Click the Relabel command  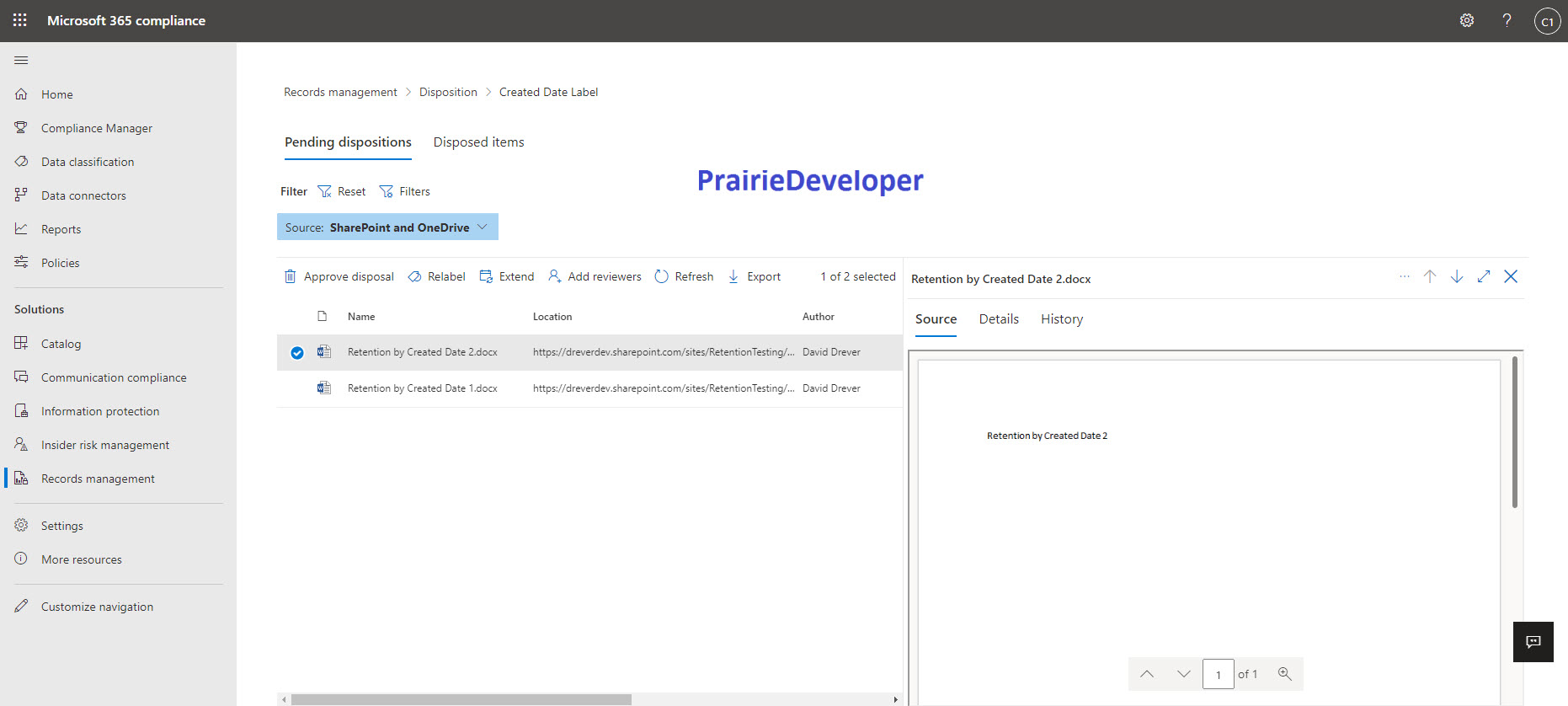[x=436, y=276]
